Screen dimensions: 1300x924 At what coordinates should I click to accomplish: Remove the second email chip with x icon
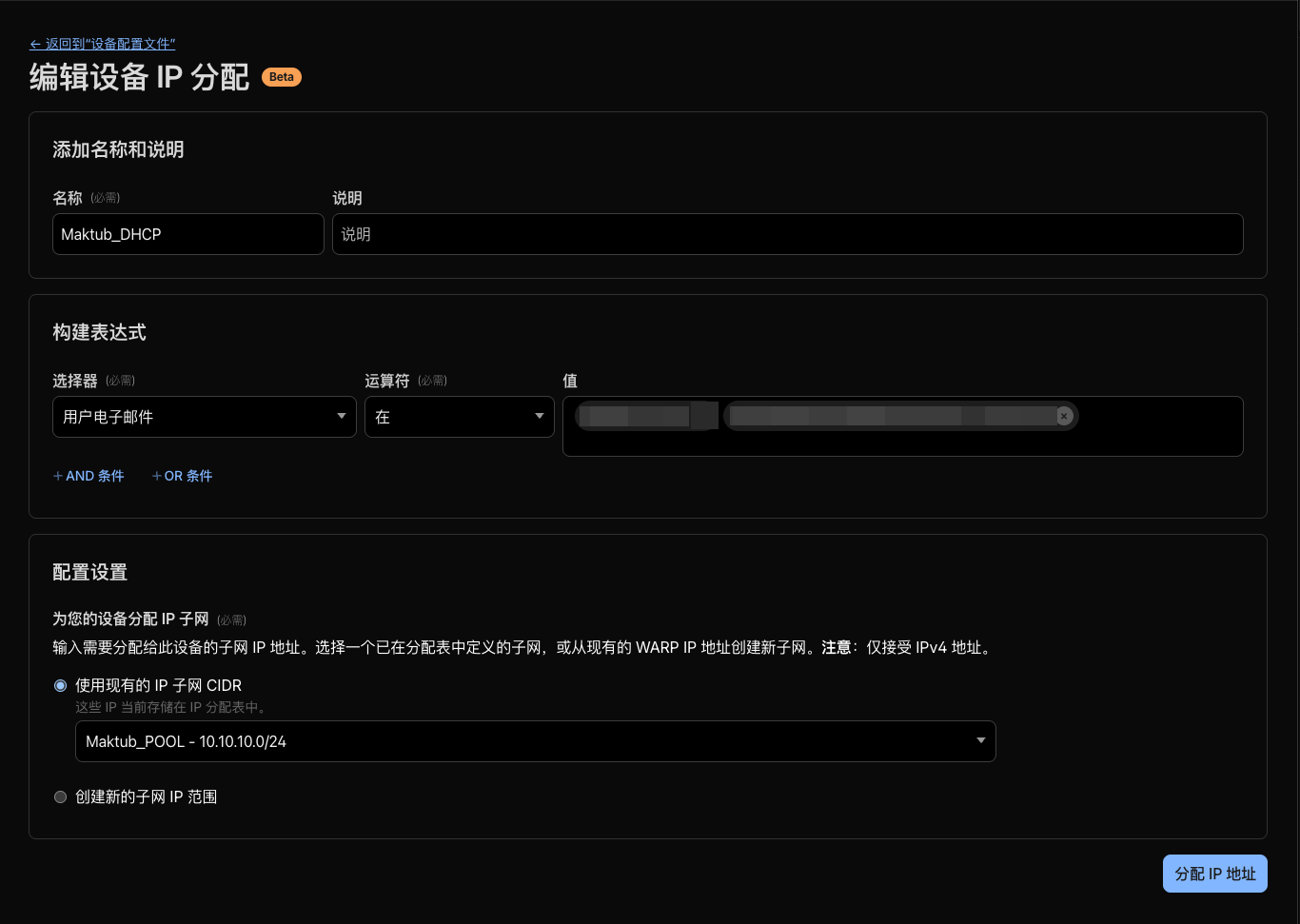coord(1064,416)
